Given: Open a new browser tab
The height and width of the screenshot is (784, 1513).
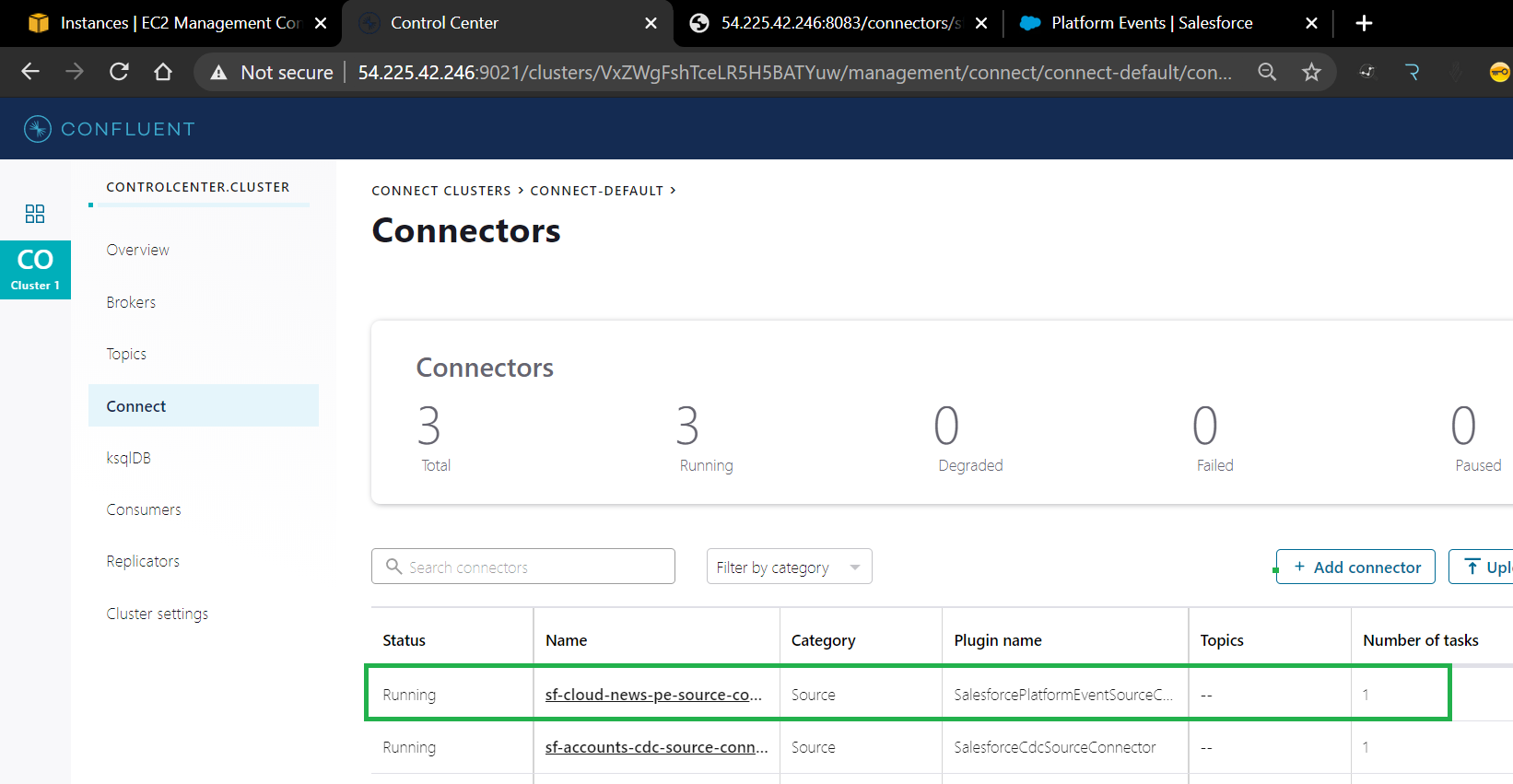Looking at the screenshot, I should point(1364,23).
